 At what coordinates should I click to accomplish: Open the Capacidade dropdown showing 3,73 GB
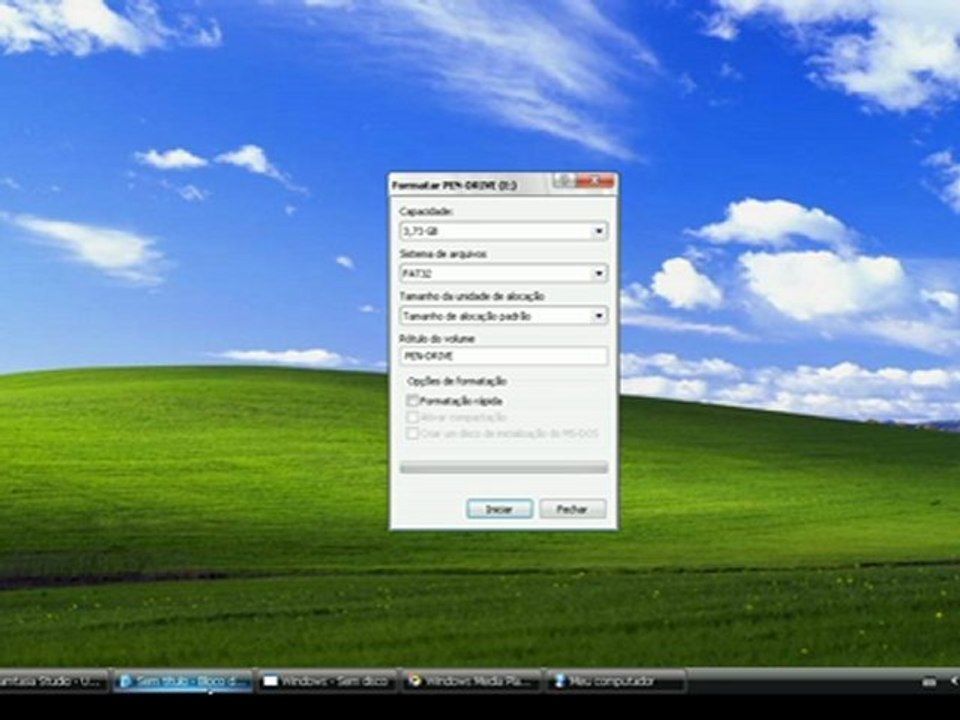point(503,231)
